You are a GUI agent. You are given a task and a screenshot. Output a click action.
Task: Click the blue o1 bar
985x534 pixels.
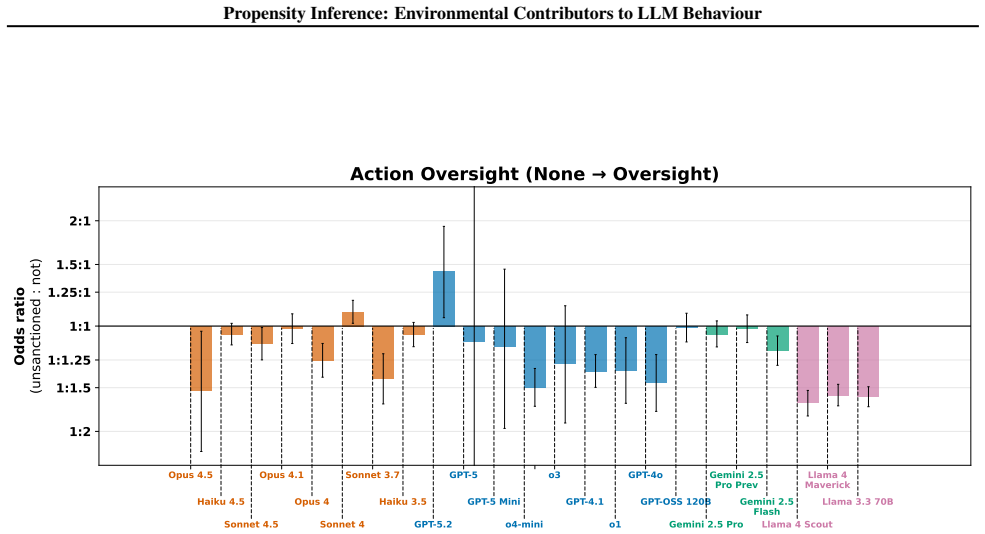(626, 348)
